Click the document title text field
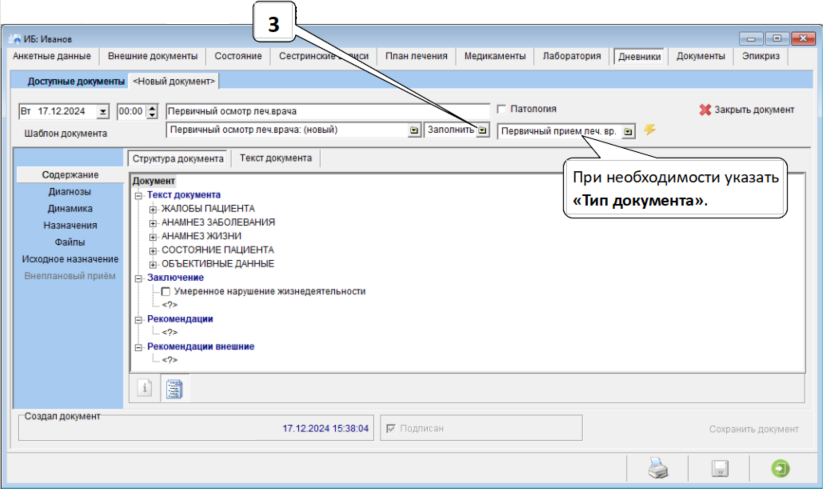 pyautogui.click(x=325, y=111)
